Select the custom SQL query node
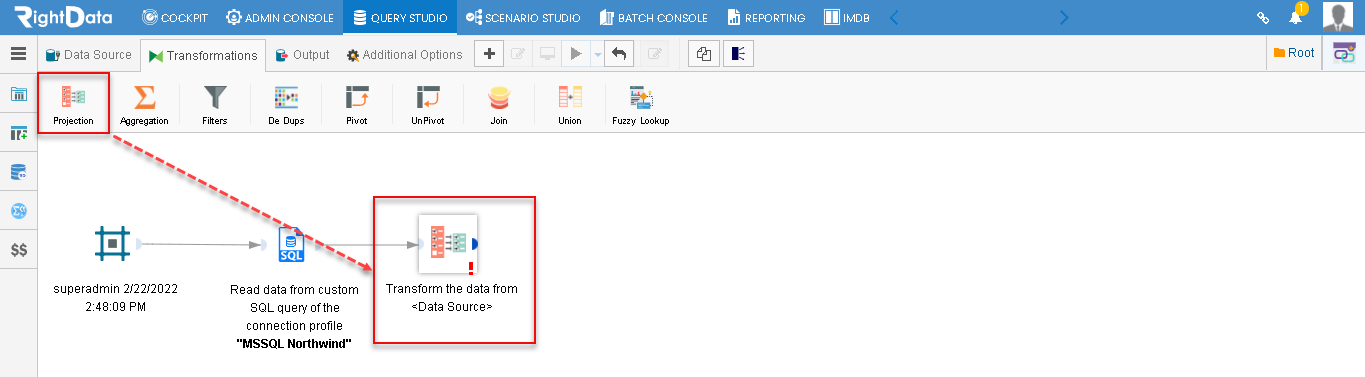 [291, 243]
